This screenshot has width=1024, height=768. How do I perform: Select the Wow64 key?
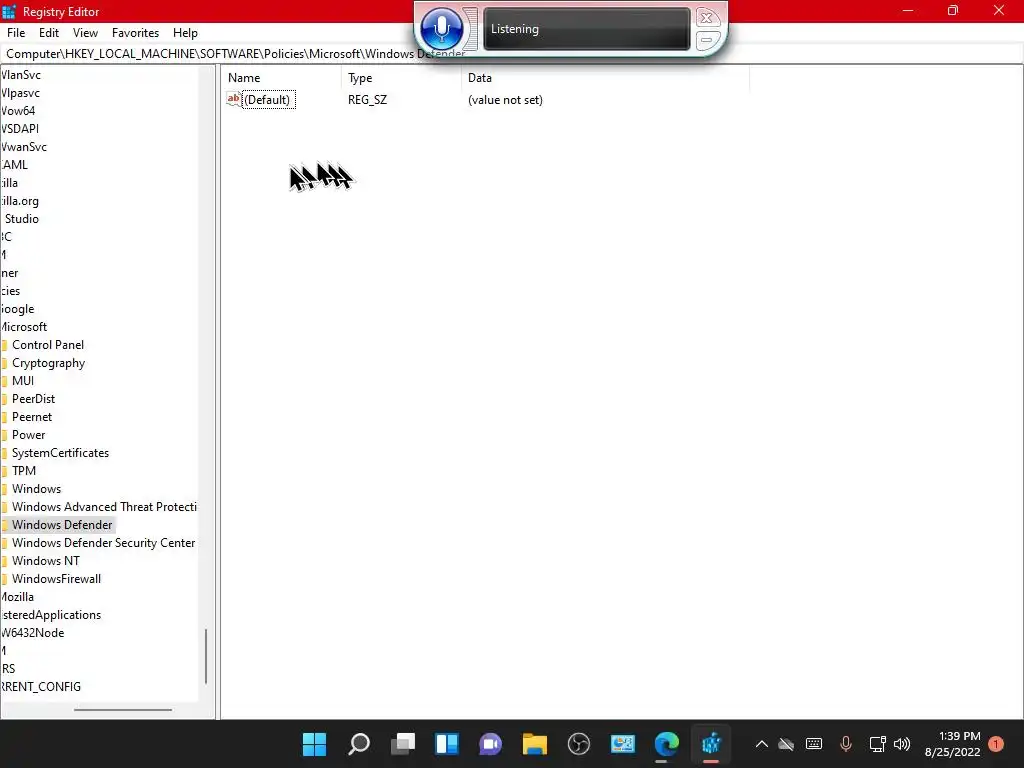click(18, 111)
